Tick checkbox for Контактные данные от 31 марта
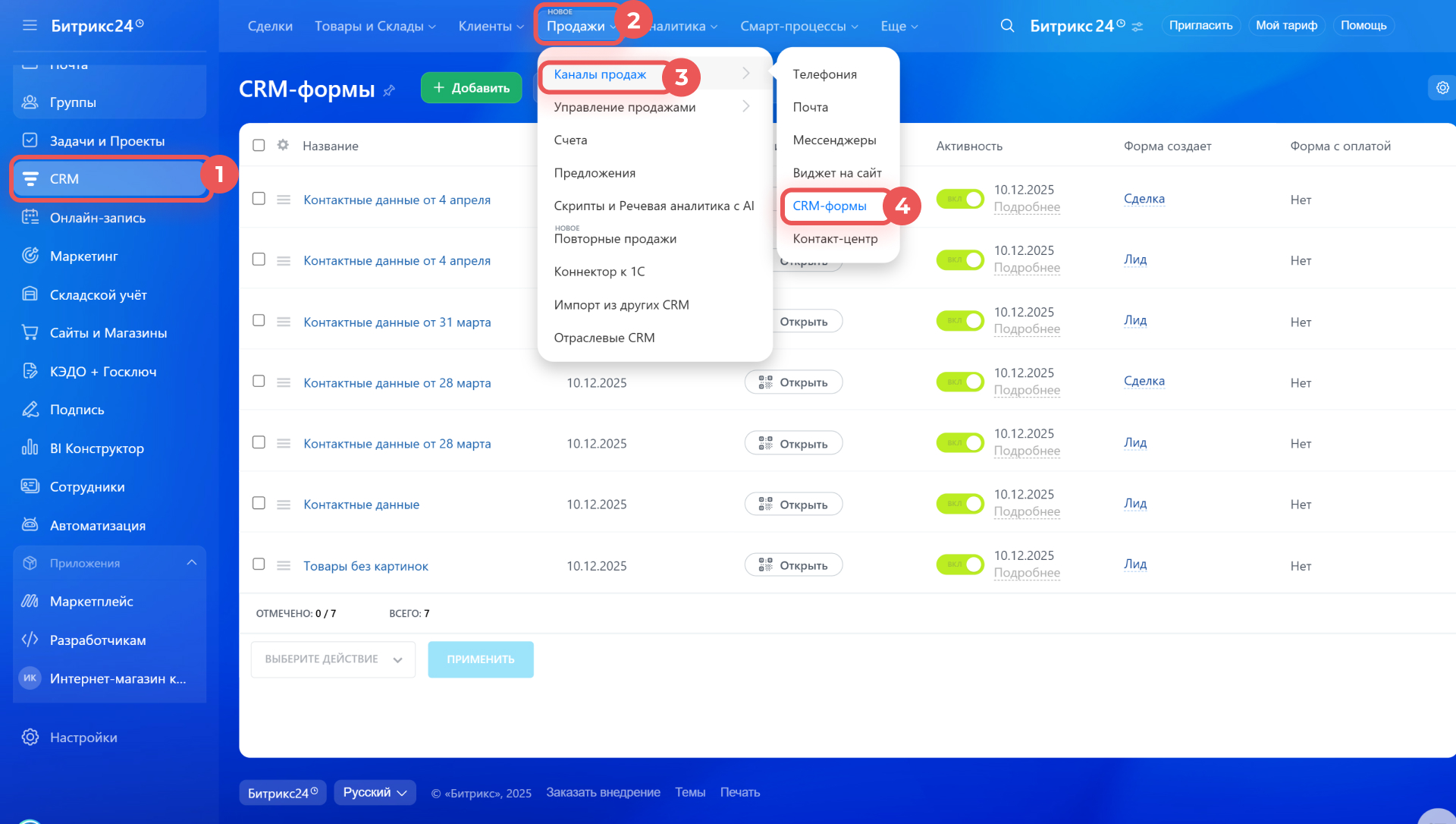The height and width of the screenshot is (824, 1456). click(x=259, y=321)
